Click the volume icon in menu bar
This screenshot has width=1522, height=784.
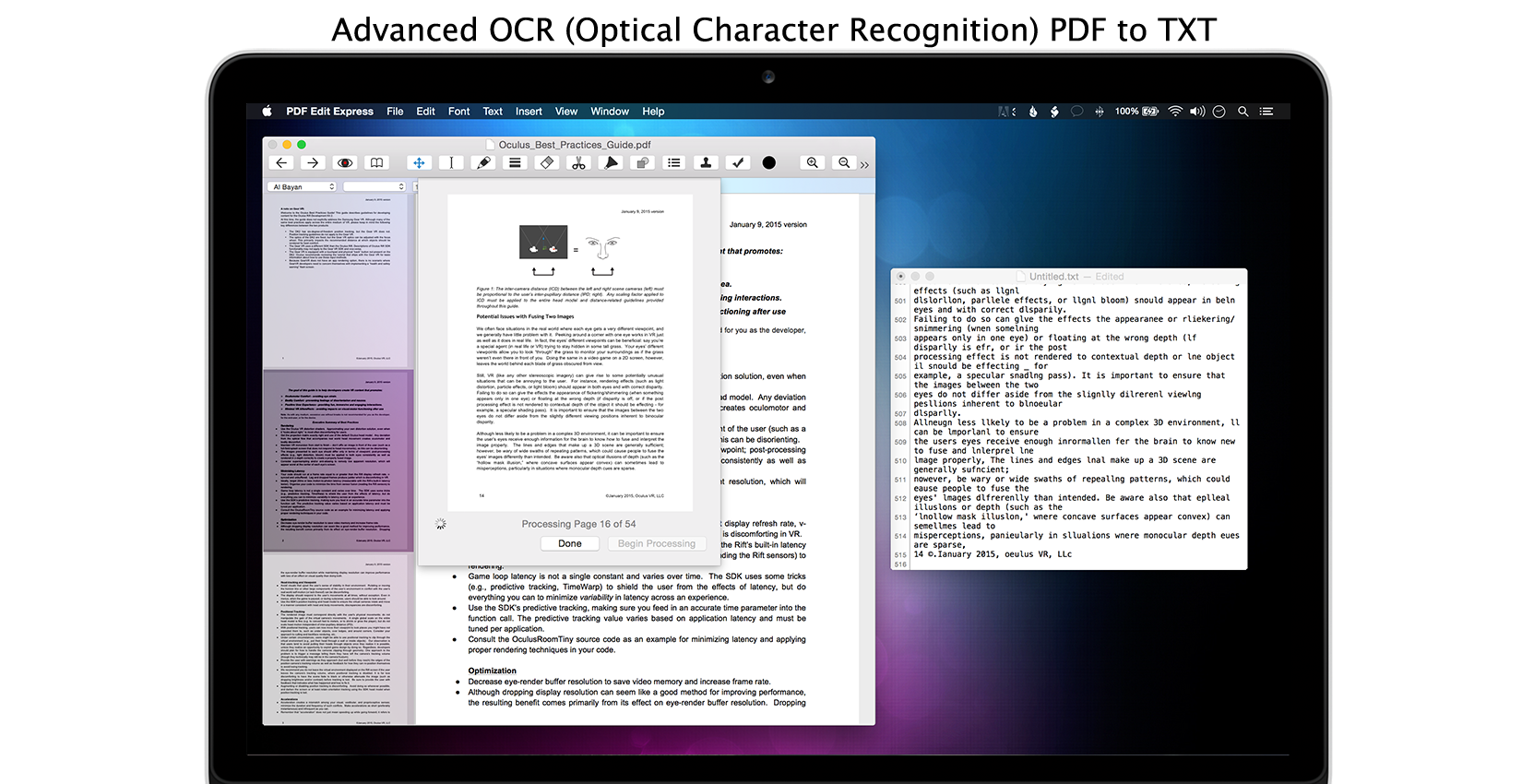[1197, 112]
